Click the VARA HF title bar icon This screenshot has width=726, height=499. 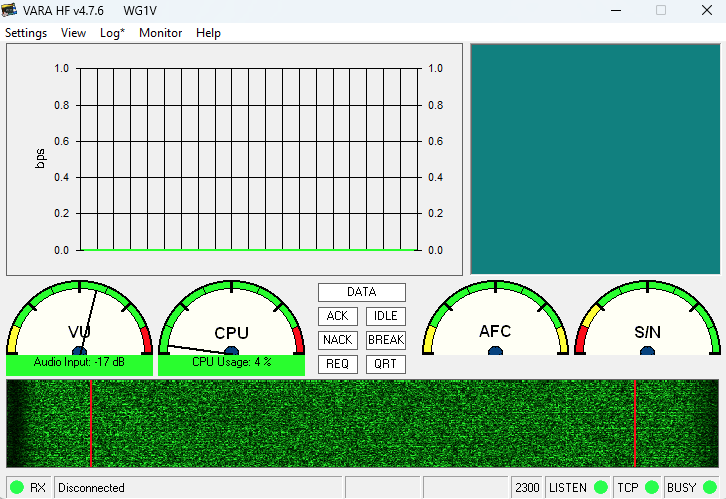pos(11,10)
